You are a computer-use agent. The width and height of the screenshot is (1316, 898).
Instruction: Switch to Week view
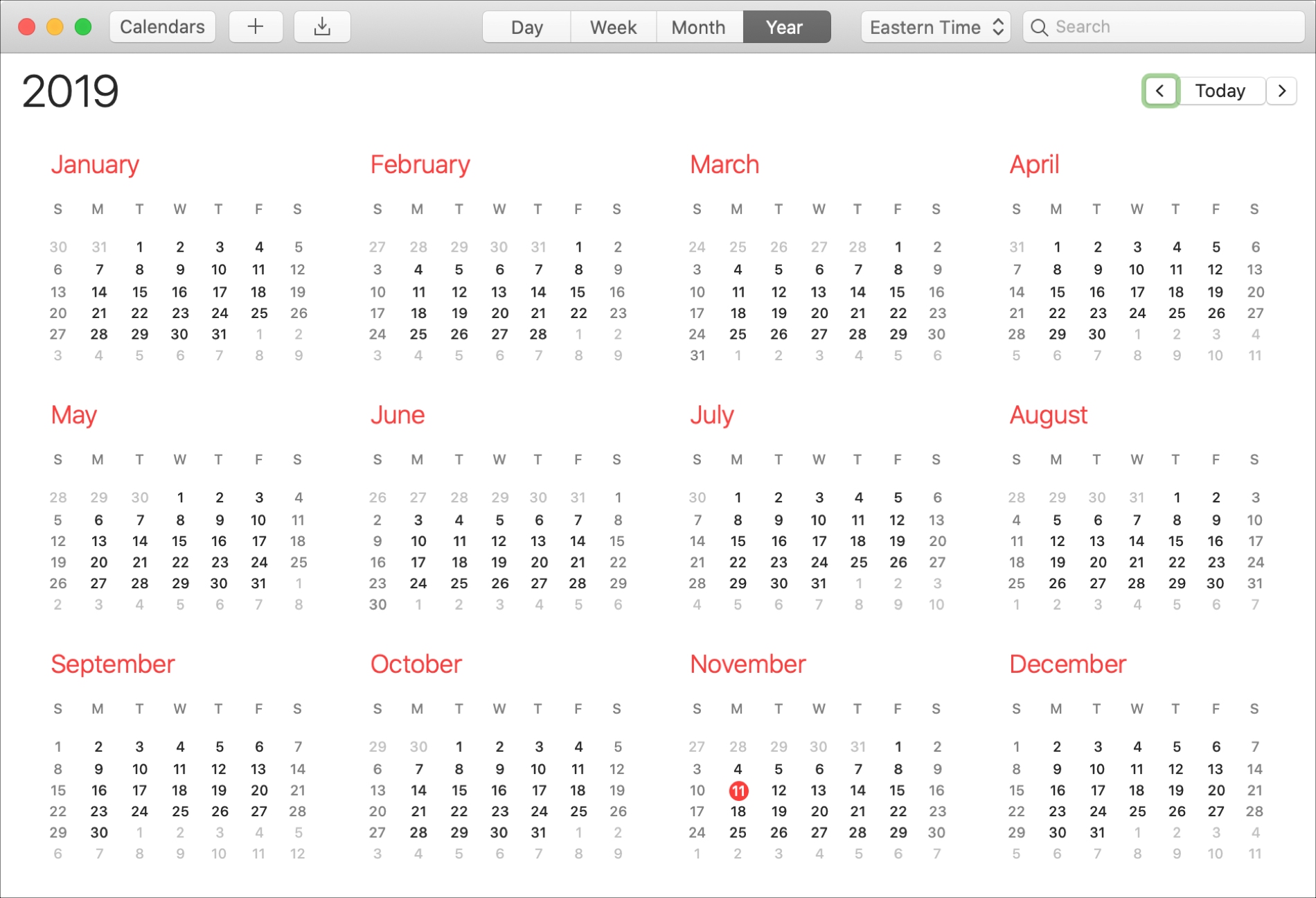[x=613, y=26]
